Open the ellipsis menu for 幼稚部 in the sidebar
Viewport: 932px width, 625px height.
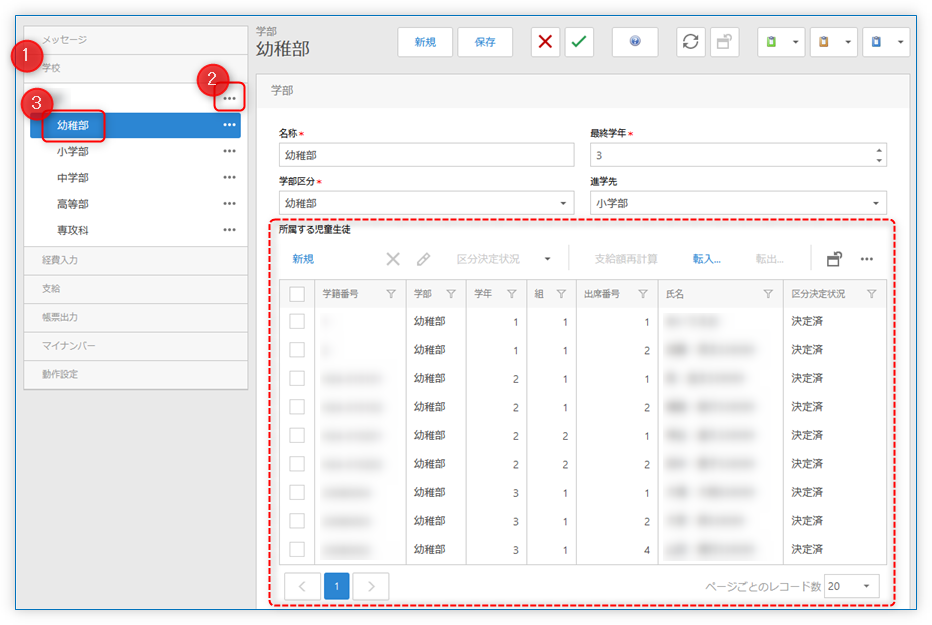point(229,125)
